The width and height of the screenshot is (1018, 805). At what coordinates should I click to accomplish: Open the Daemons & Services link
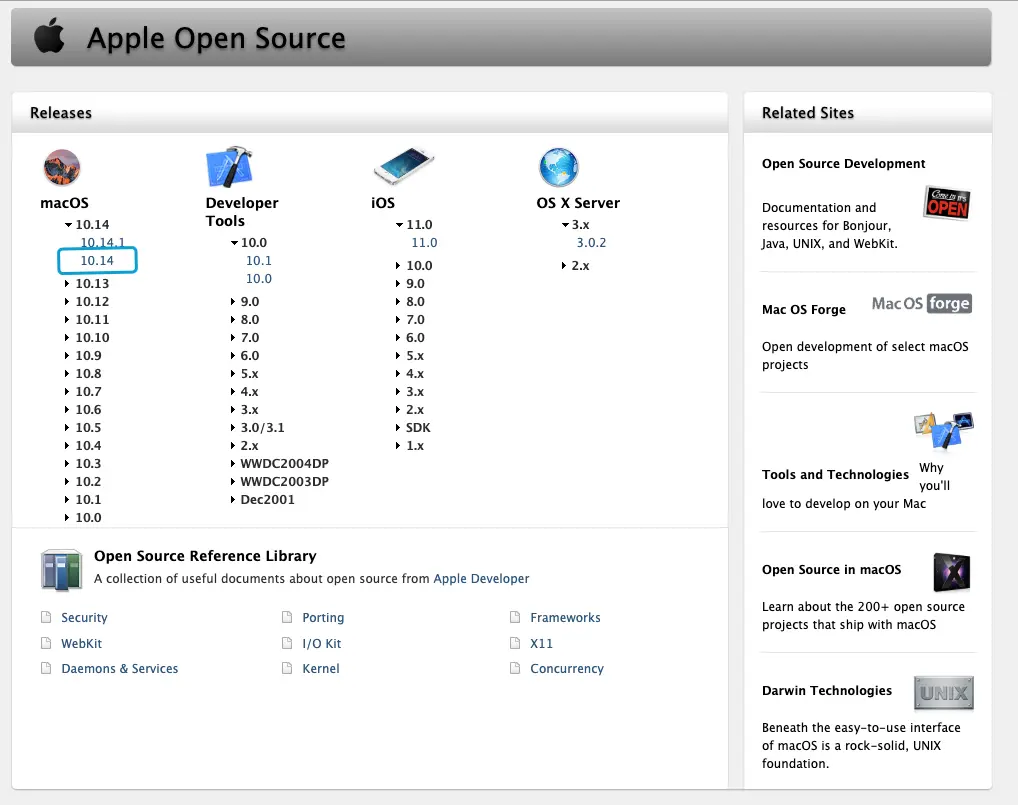119,669
